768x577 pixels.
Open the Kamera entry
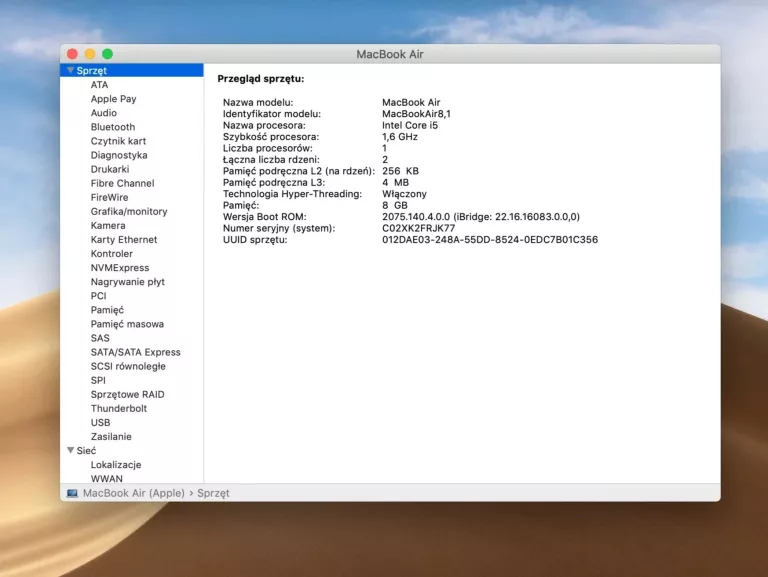[108, 226]
